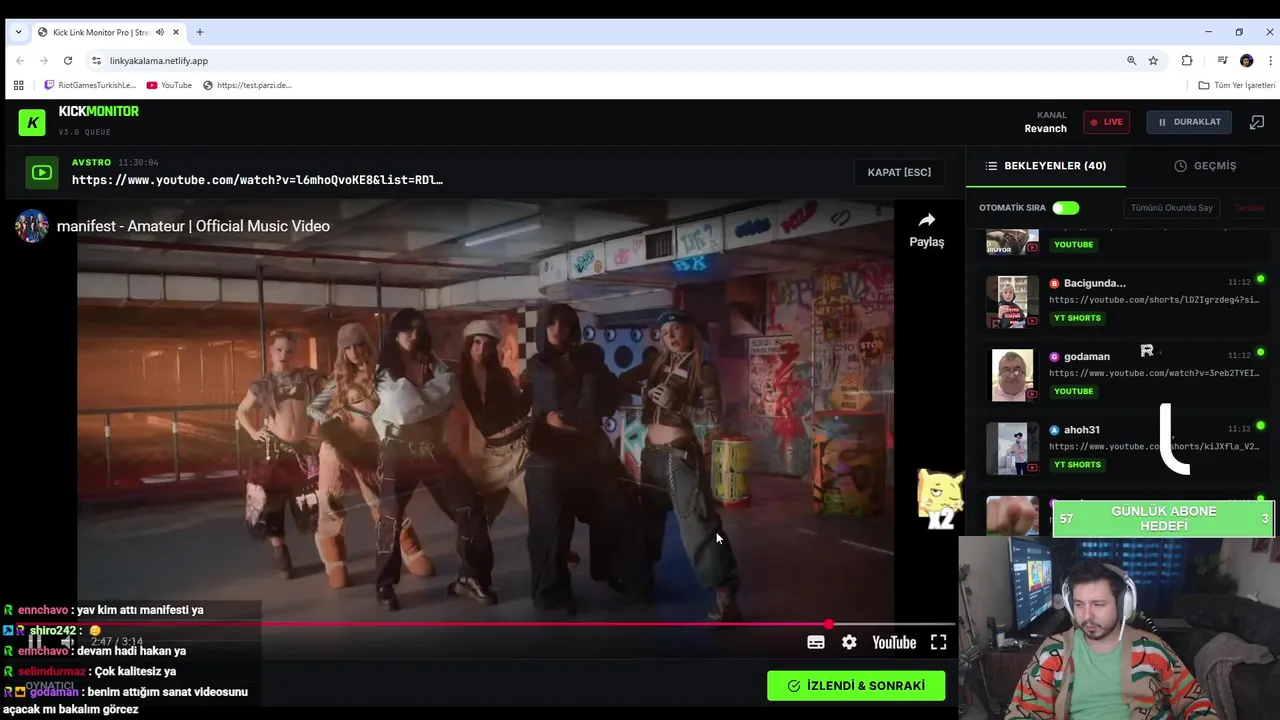Click Tümünü Okundu Say button
1280x720 pixels.
point(1172,208)
